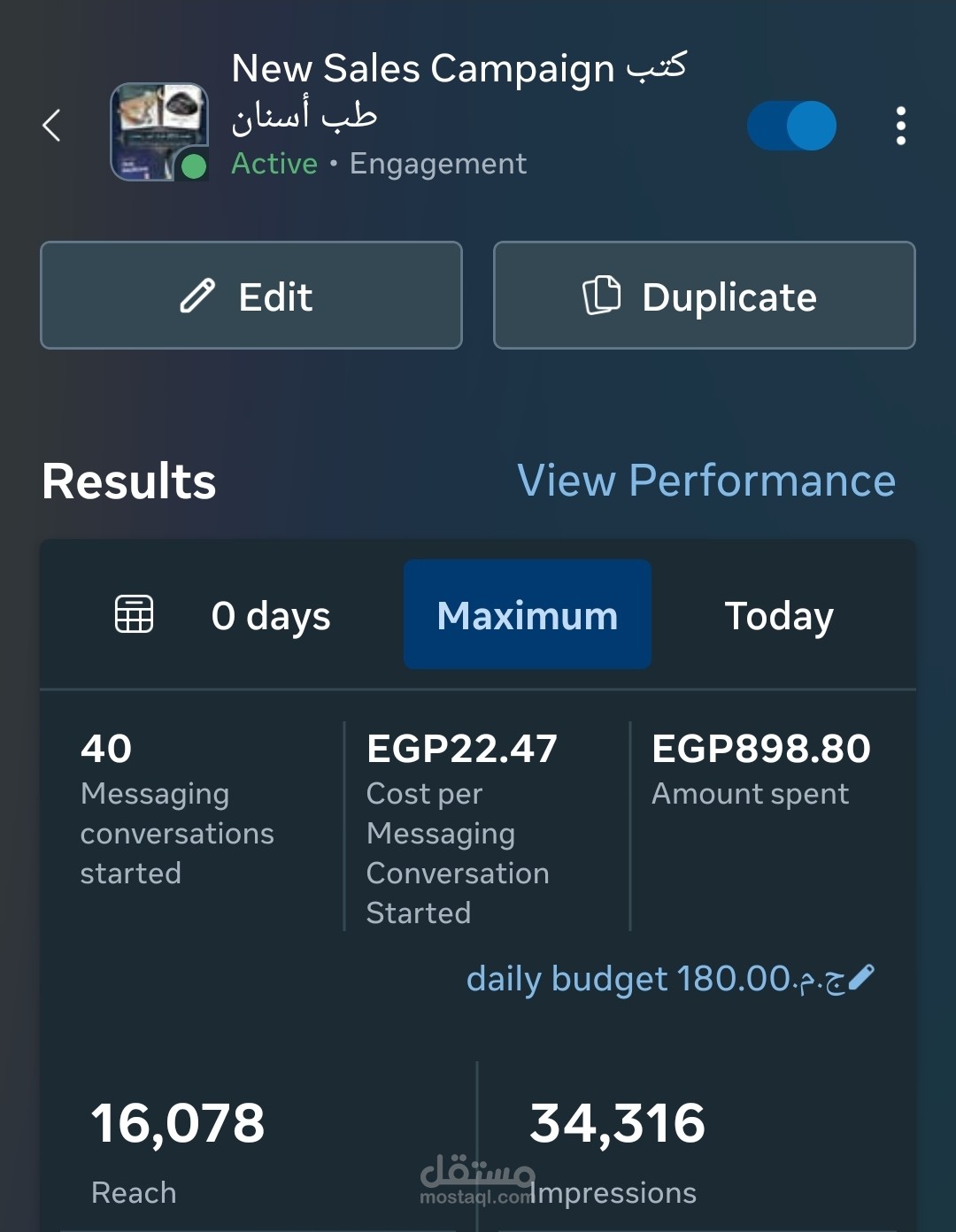
Task: Click the green active status dot
Action: [x=193, y=166]
